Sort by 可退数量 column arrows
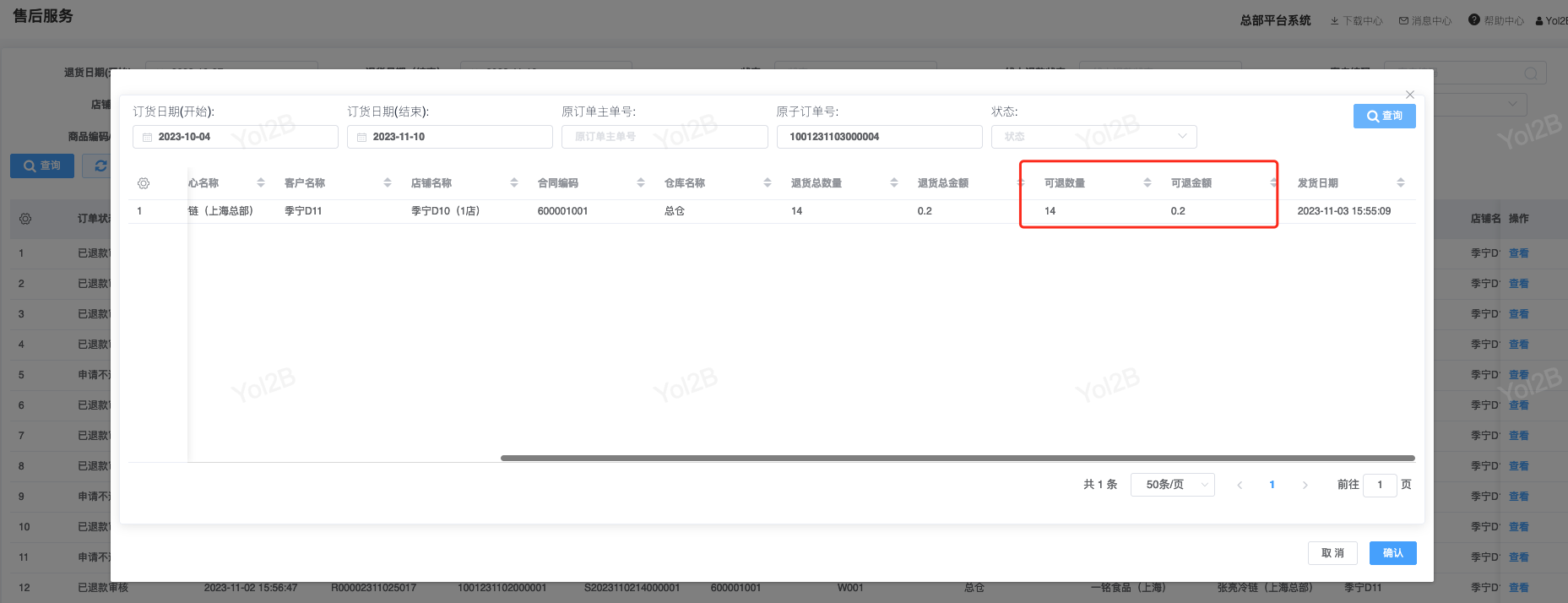This screenshot has height=603, width=1568. [1148, 182]
